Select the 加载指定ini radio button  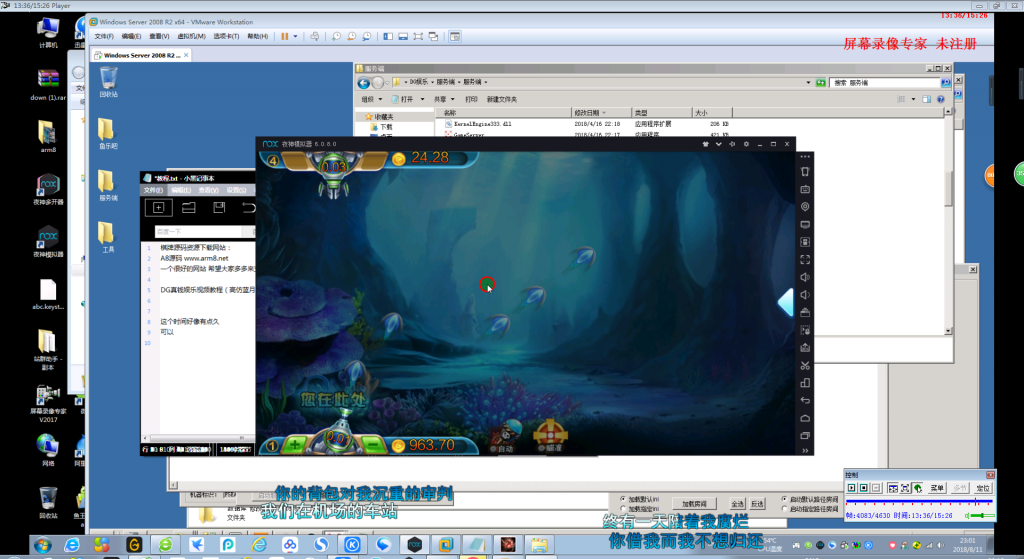point(622,509)
